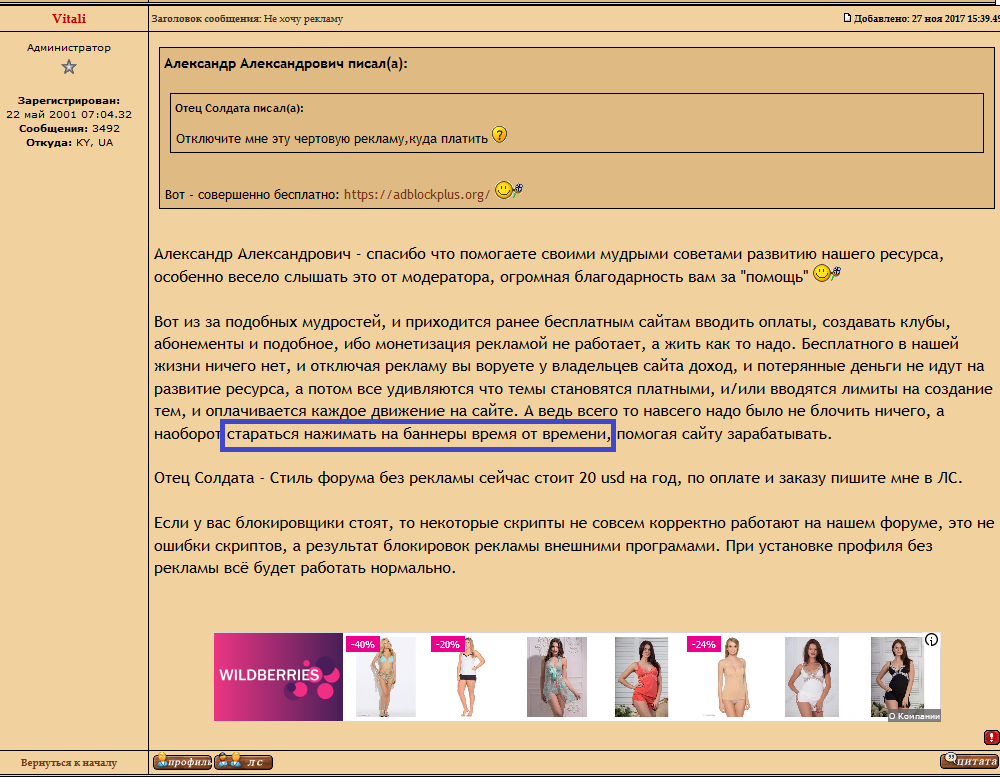Select the -24% beige bodysuit product thumbnail
This screenshot has width=1000, height=777.
725,676
